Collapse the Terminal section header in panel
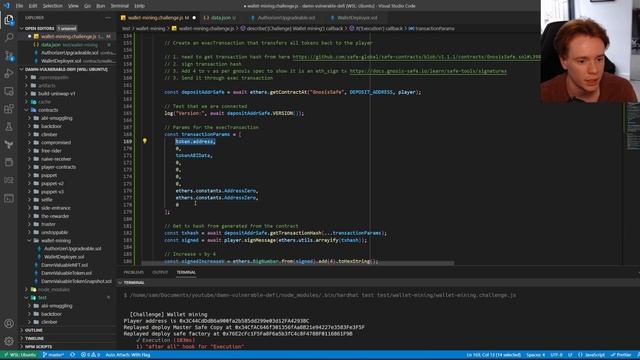The width and height of the screenshot is (640, 360). coord(133,282)
